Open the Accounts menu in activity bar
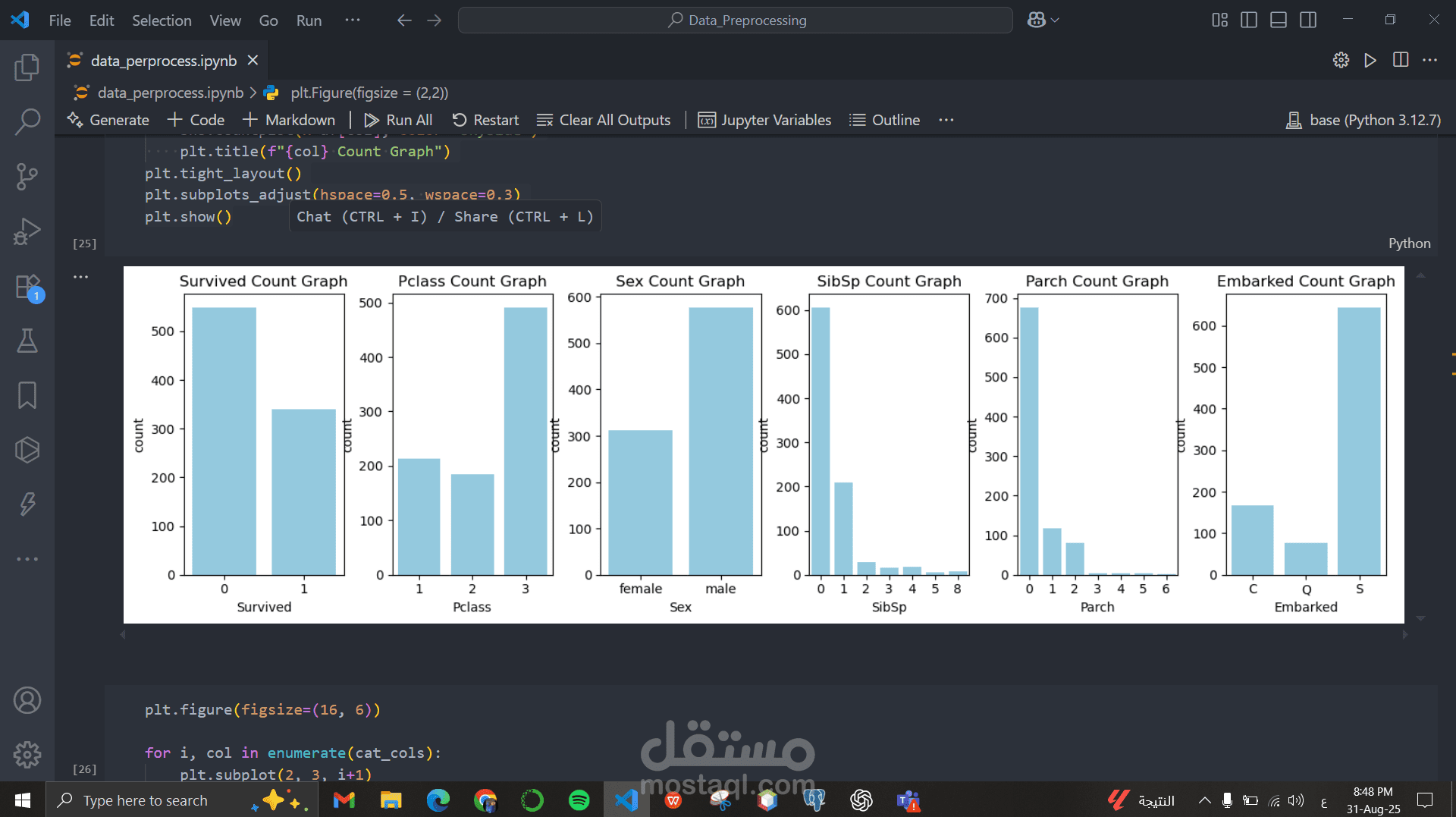 coord(27,700)
